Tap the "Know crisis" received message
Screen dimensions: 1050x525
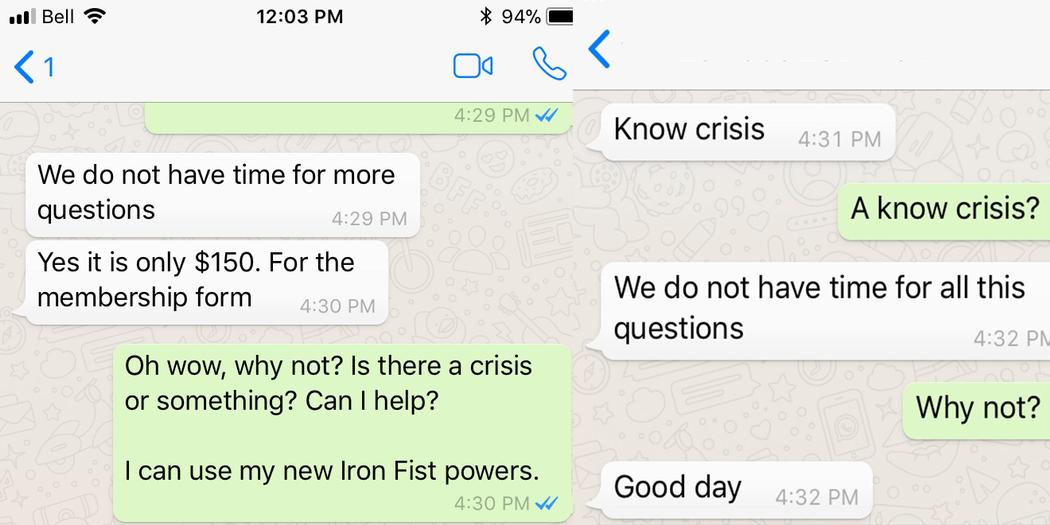coord(747,132)
